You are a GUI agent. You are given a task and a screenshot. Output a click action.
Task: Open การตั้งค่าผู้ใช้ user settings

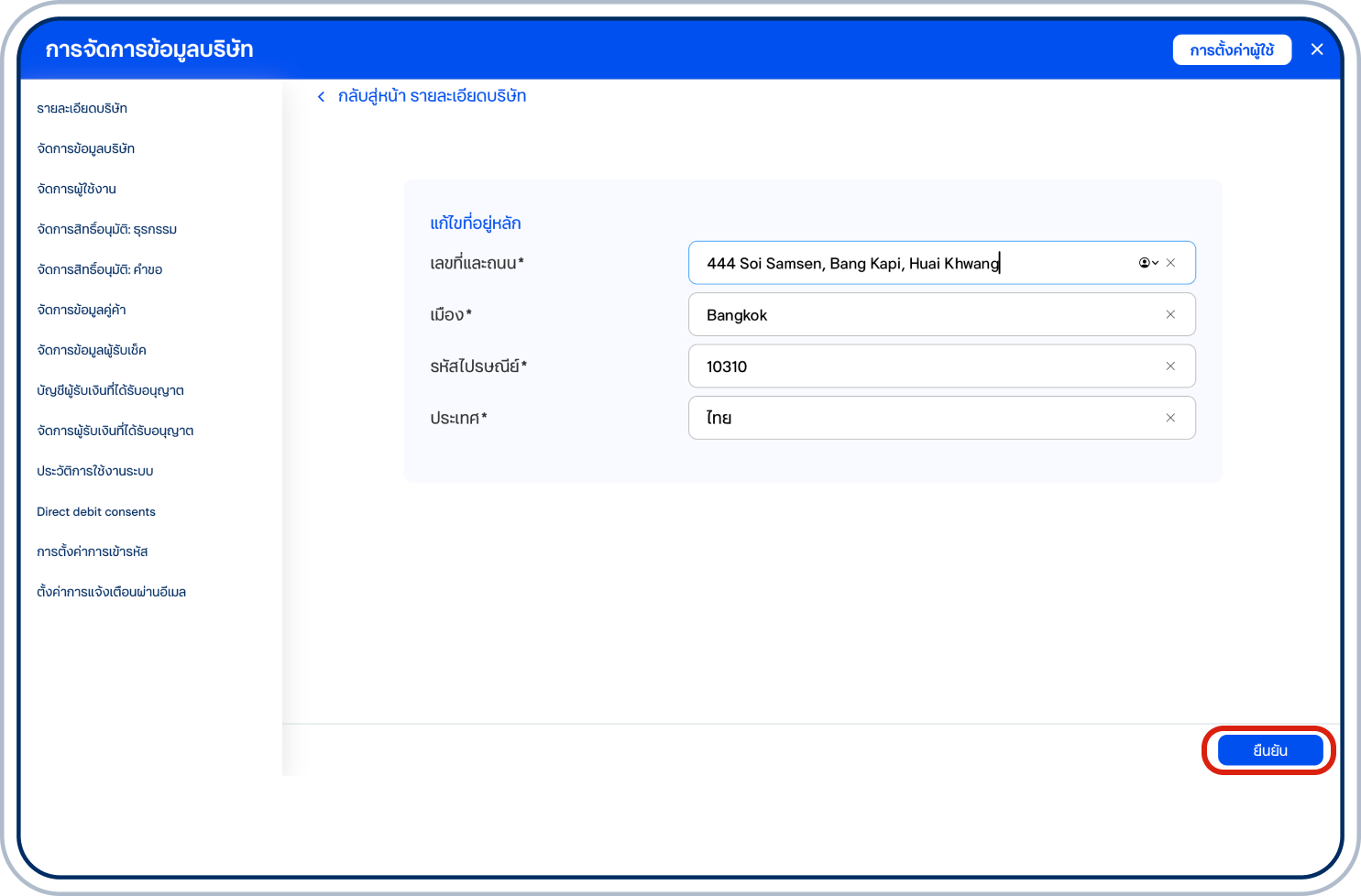1231,50
